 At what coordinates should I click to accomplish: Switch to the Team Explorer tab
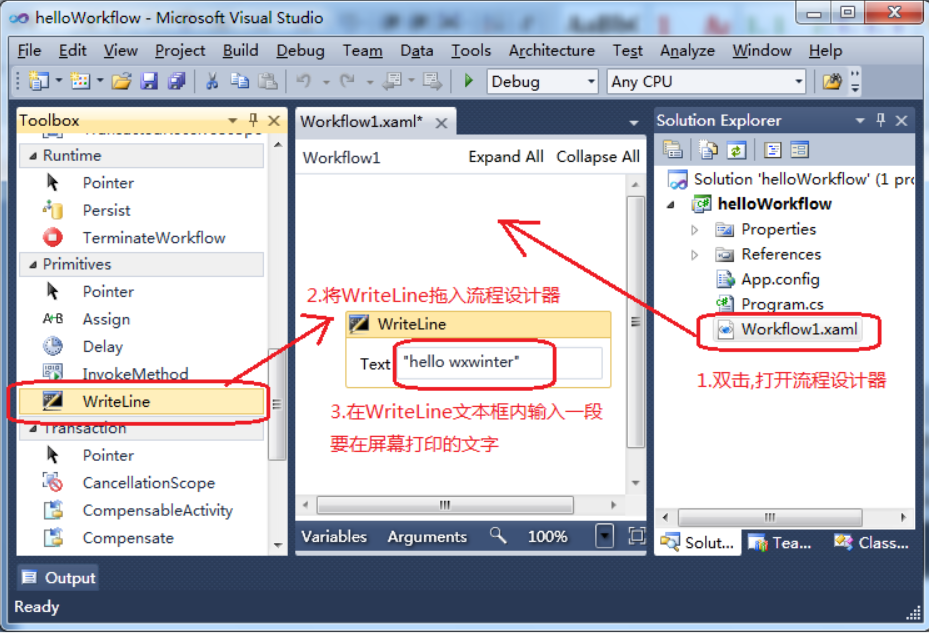[x=779, y=542]
